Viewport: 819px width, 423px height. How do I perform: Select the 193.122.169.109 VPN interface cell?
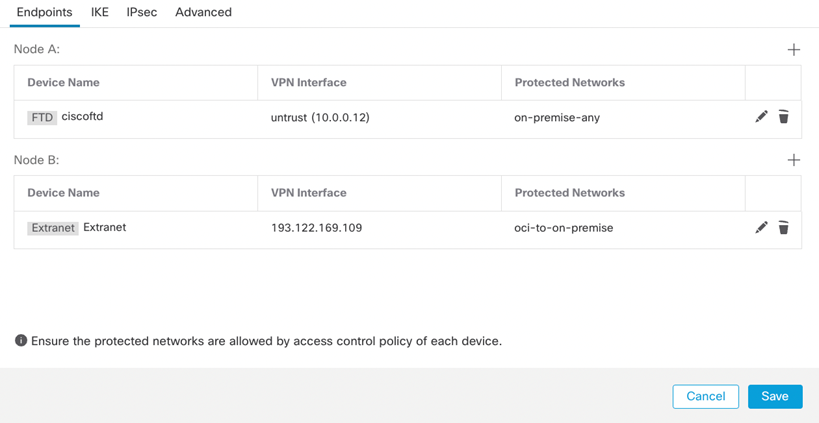[316, 228]
